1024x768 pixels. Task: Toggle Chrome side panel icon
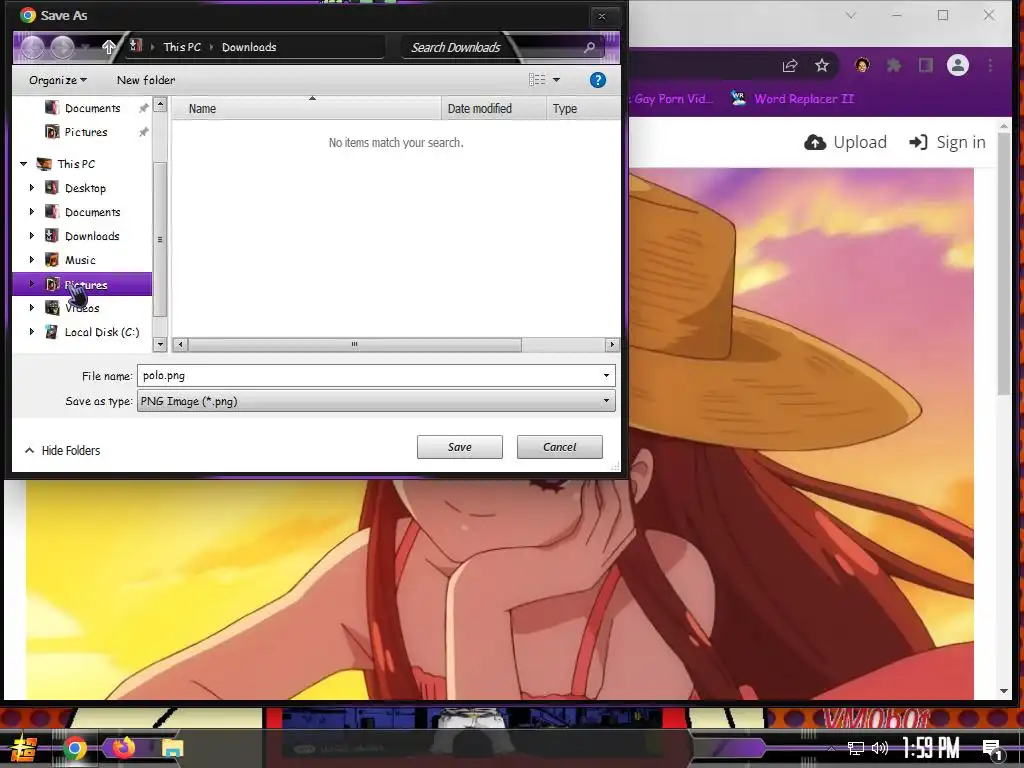click(925, 65)
